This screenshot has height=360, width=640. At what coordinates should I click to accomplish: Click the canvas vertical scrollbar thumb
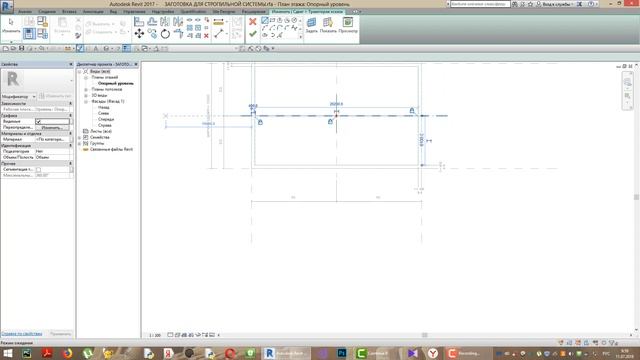click(636, 197)
